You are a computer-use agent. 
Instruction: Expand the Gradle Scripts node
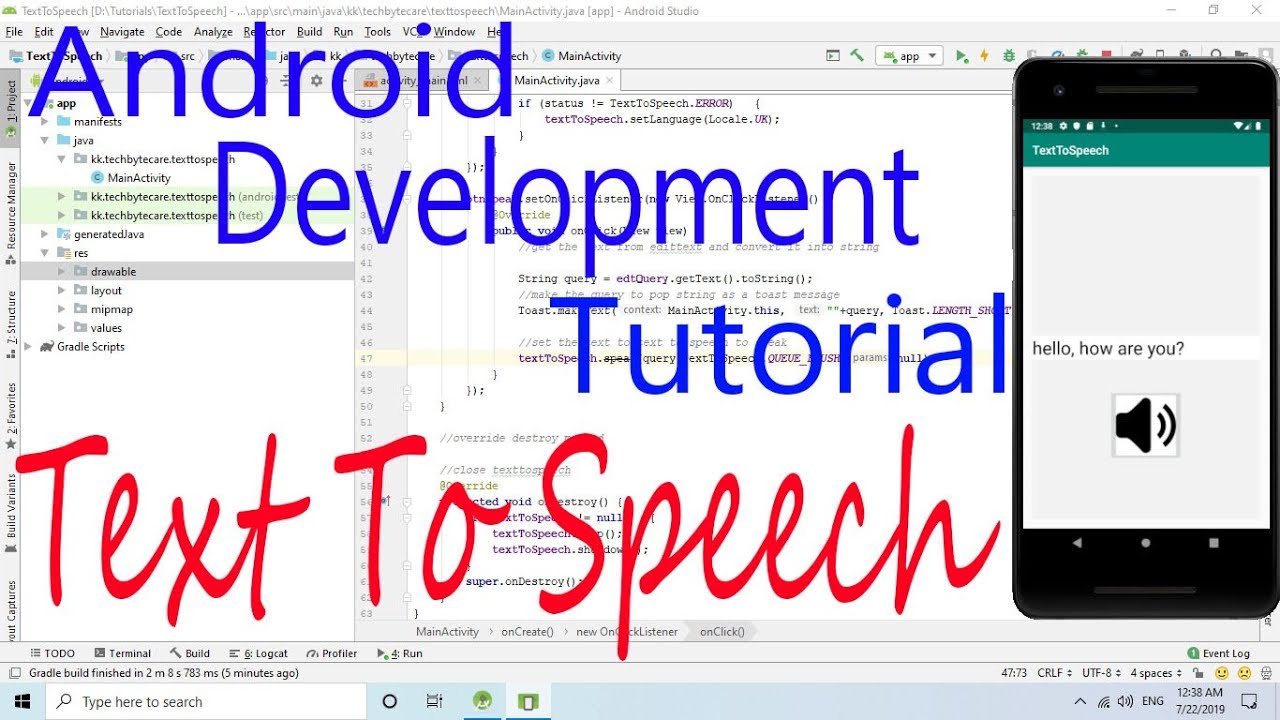click(30, 347)
